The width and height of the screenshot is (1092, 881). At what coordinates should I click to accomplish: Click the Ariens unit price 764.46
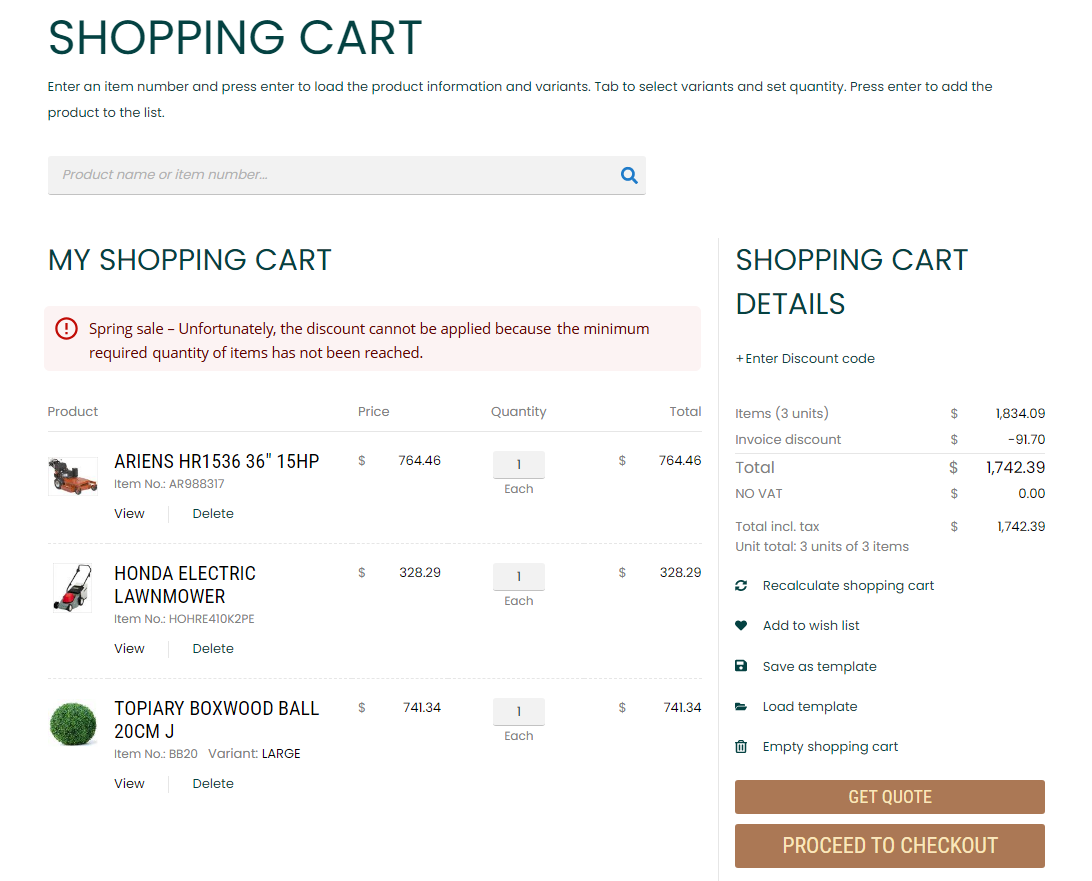(x=419, y=460)
